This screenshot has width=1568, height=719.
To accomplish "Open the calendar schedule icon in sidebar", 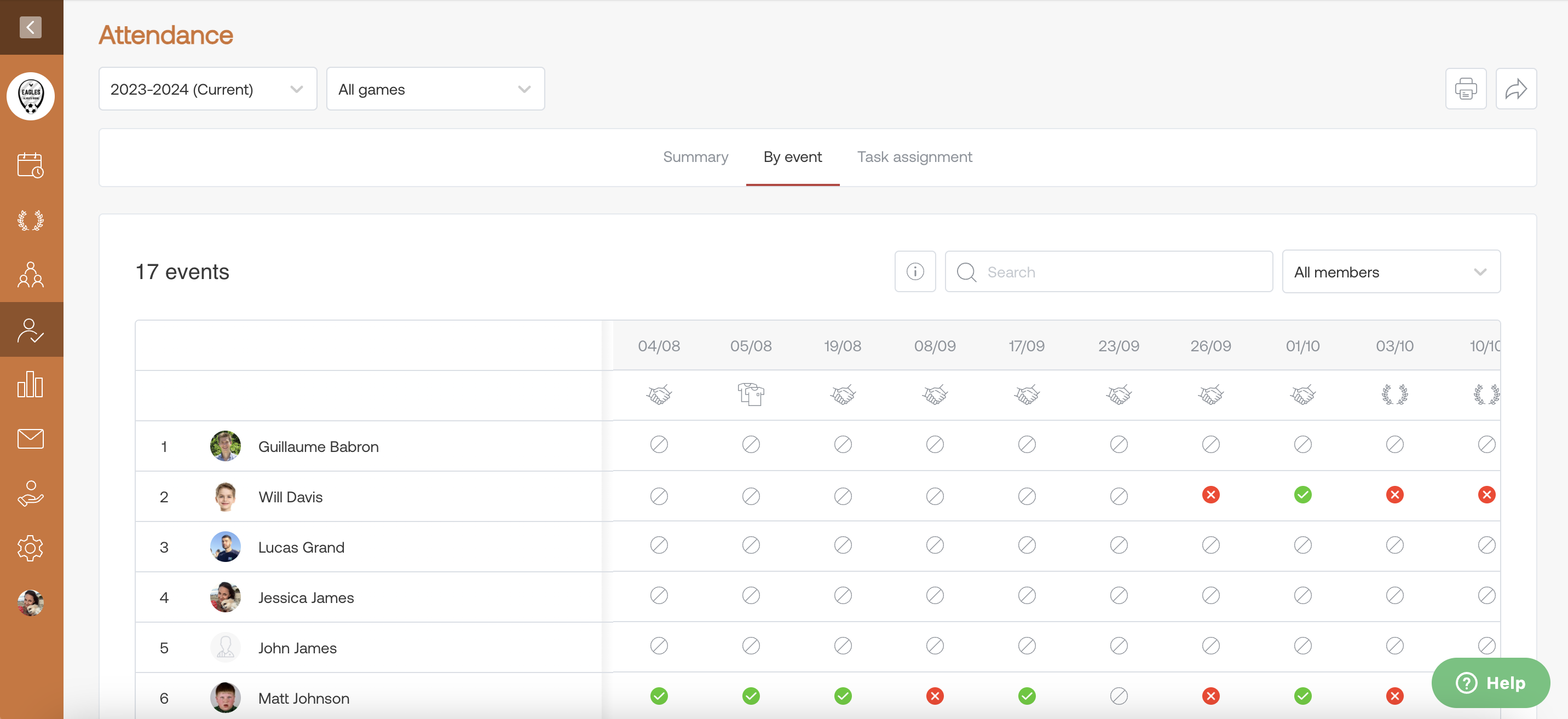I will coord(31,165).
